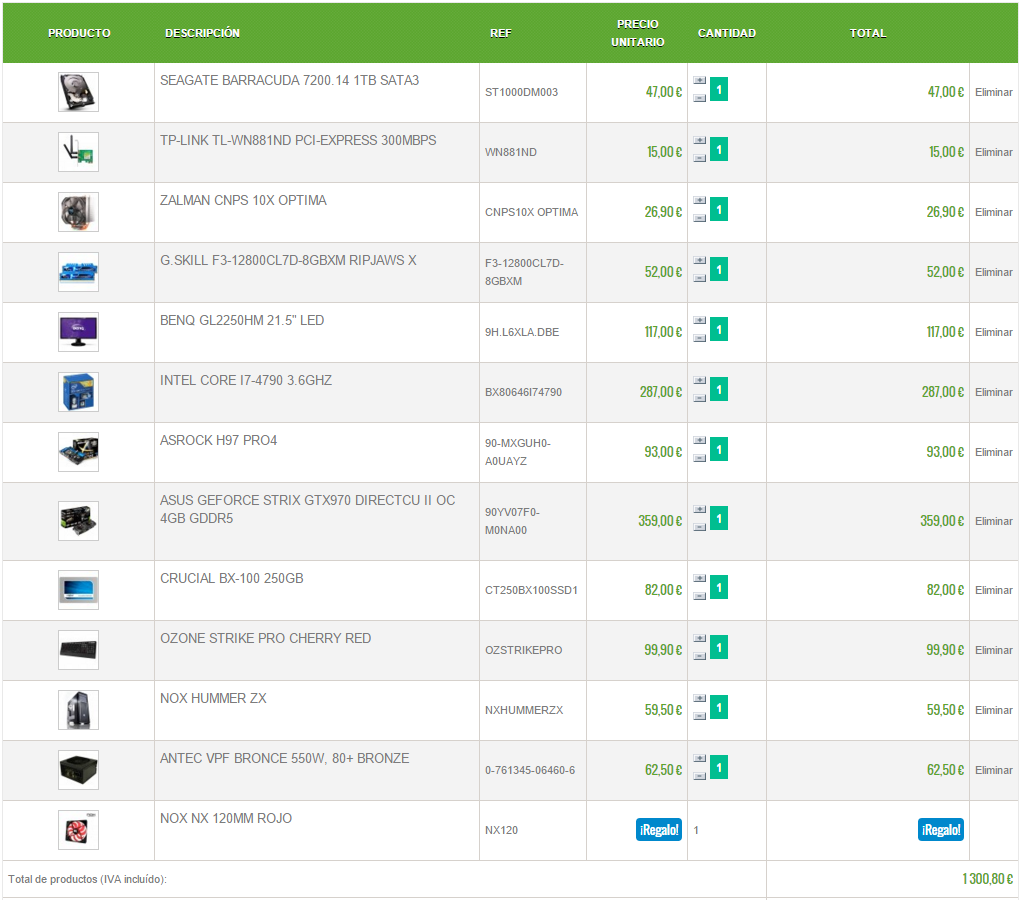The image size is (1022, 900).
Task: Click the DESCRIPCIÓN column header
Action: [x=202, y=33]
